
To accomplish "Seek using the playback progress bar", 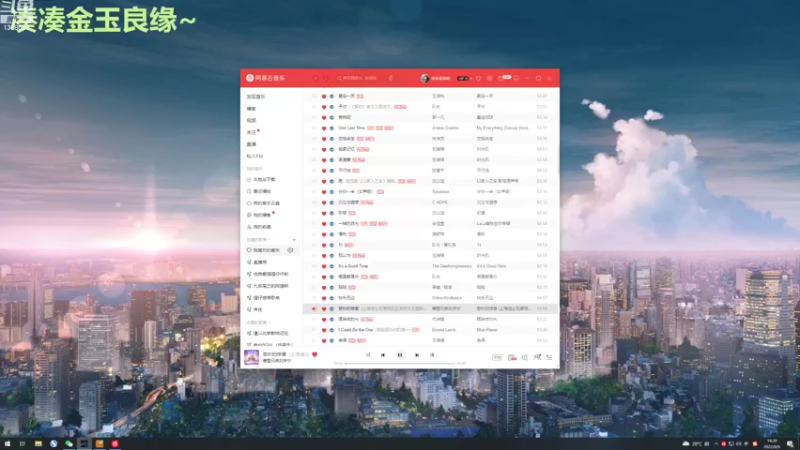I will tap(400, 363).
